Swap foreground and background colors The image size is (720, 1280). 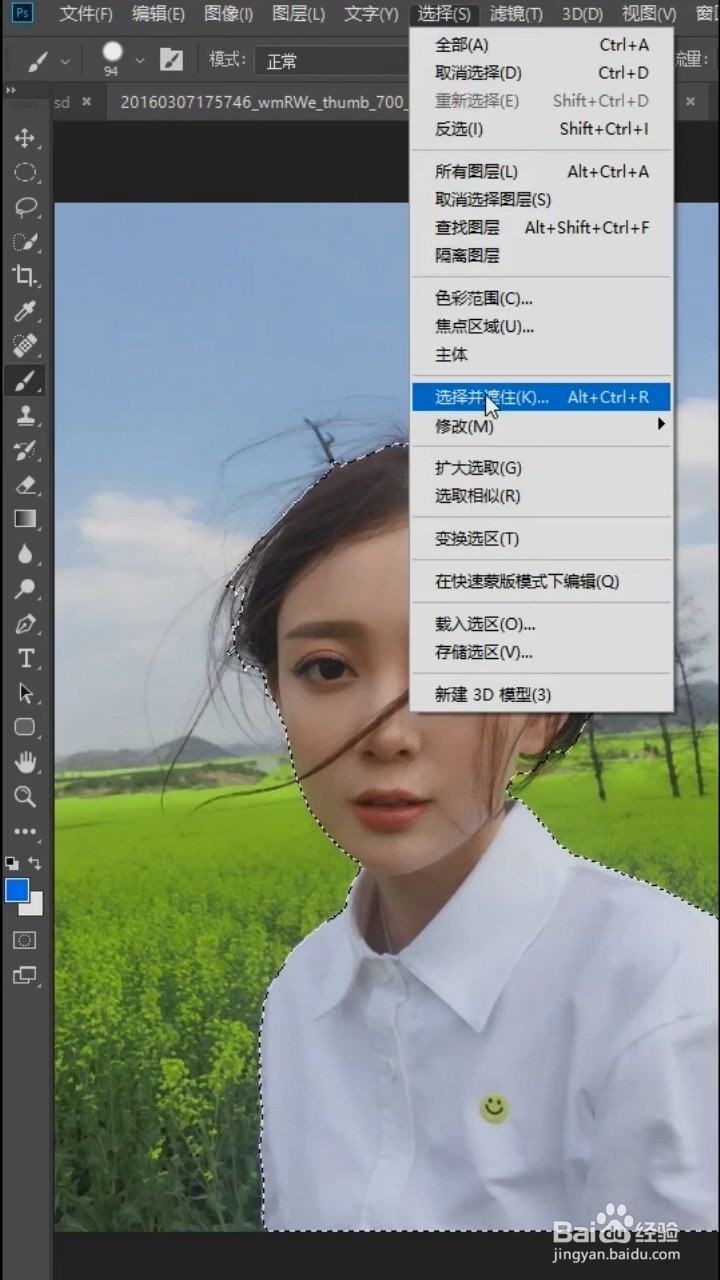pos(36,862)
